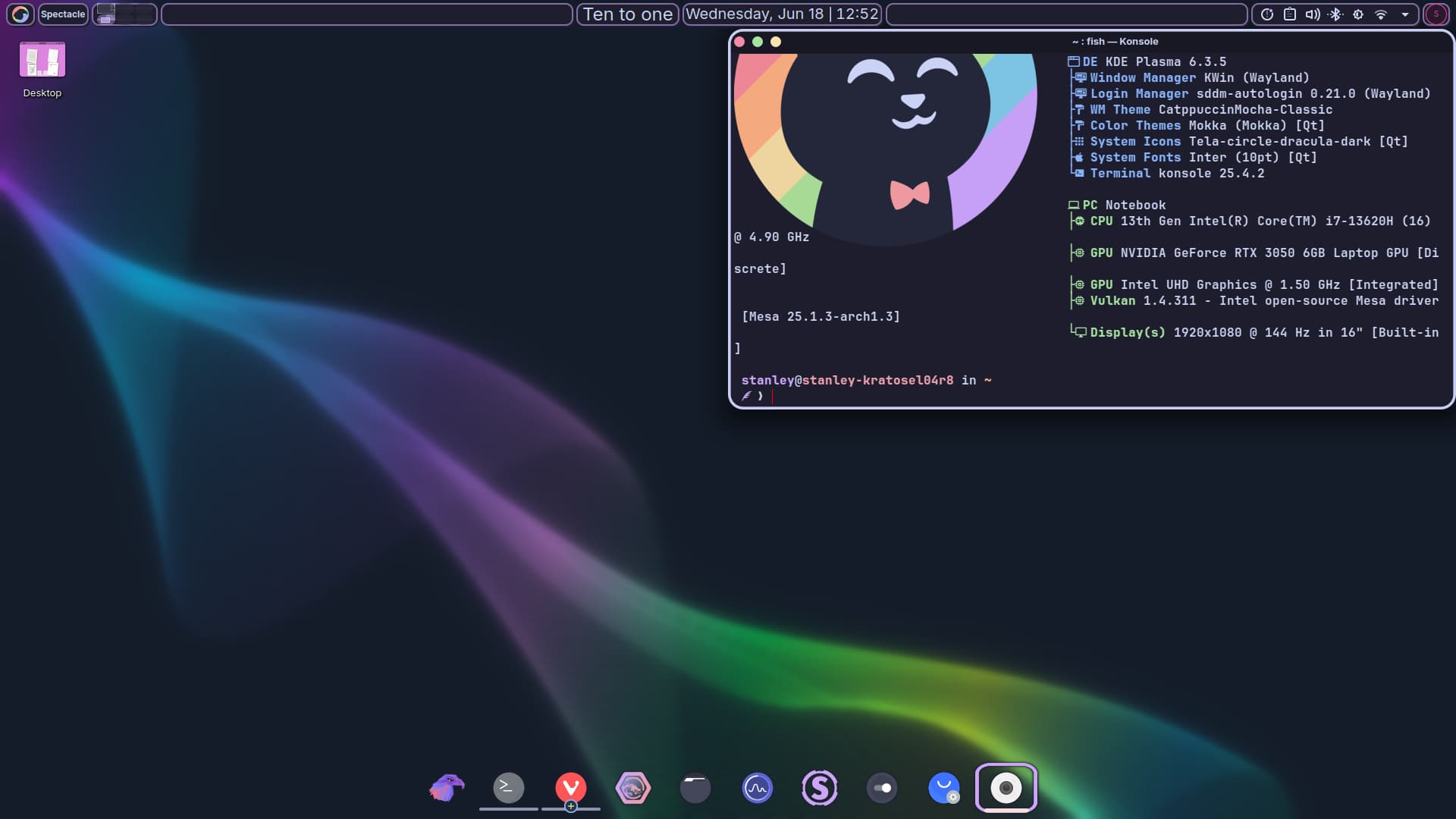This screenshot has width=1456, height=819.
Task: Click 'System Fonts Inter (10pt)' line
Action: pyautogui.click(x=1194, y=157)
